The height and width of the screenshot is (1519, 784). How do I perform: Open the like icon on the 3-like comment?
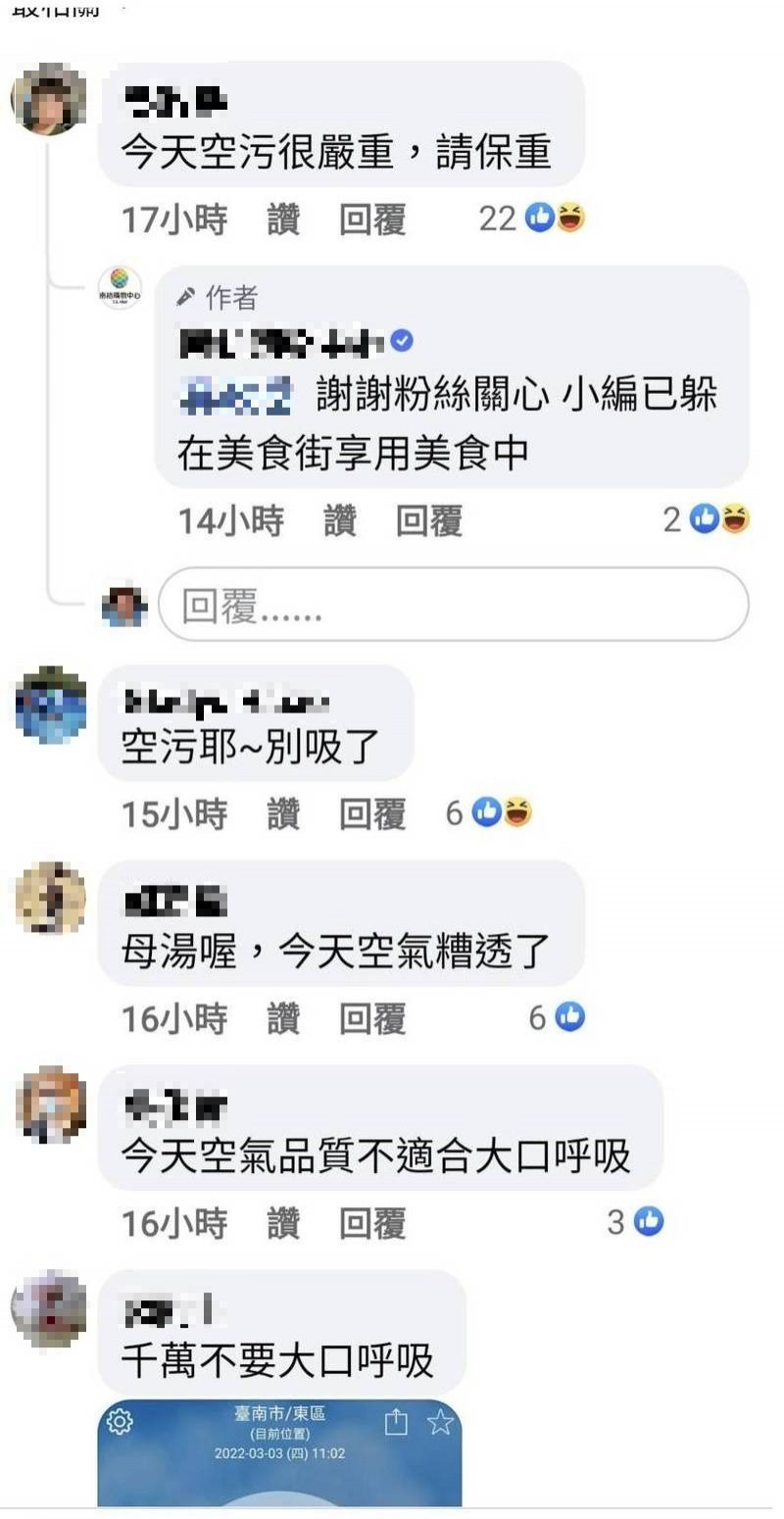click(x=649, y=1221)
